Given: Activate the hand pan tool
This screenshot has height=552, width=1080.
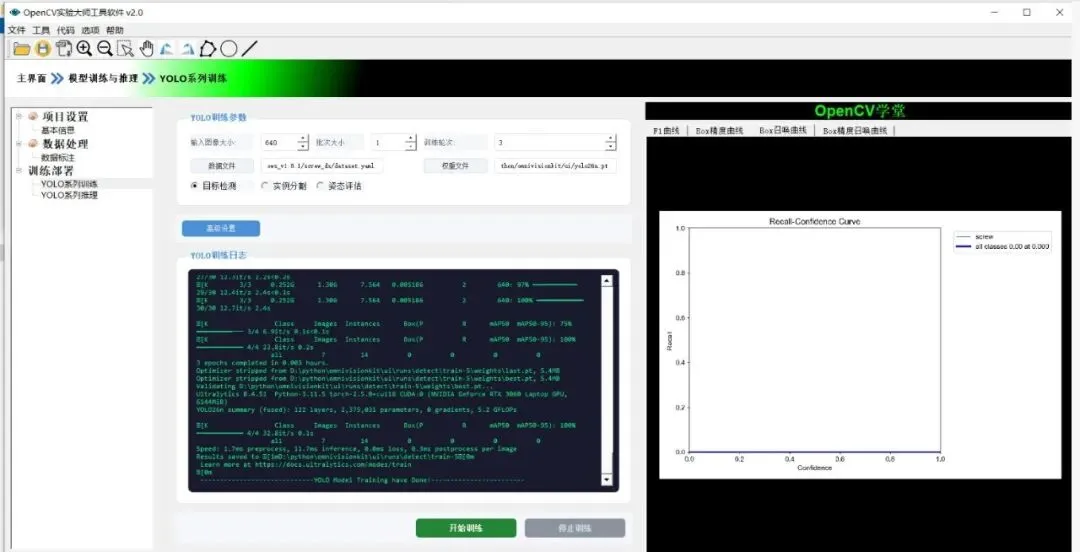Looking at the screenshot, I should [x=146, y=48].
